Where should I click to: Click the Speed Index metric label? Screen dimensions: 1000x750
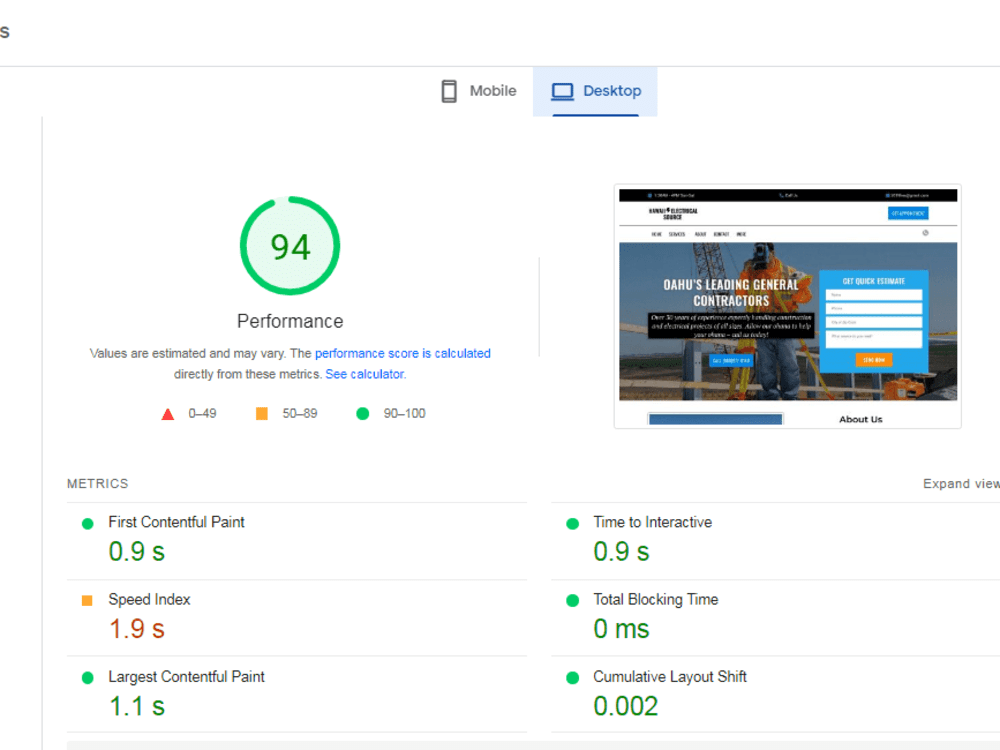point(149,599)
